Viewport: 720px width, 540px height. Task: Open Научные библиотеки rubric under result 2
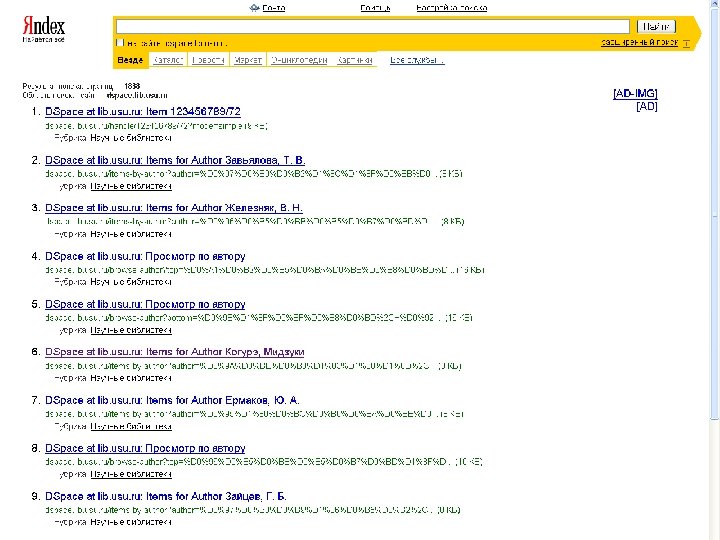pyautogui.click(x=131, y=186)
